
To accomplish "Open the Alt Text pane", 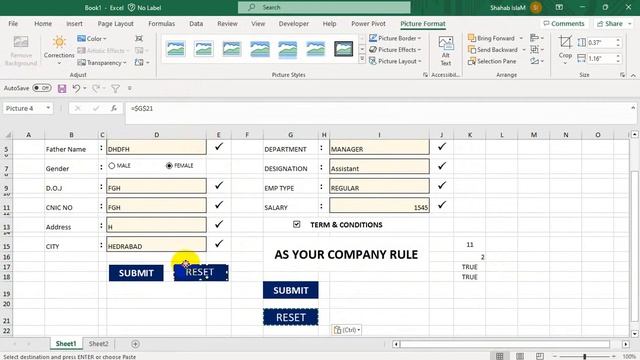I will (x=446, y=51).
